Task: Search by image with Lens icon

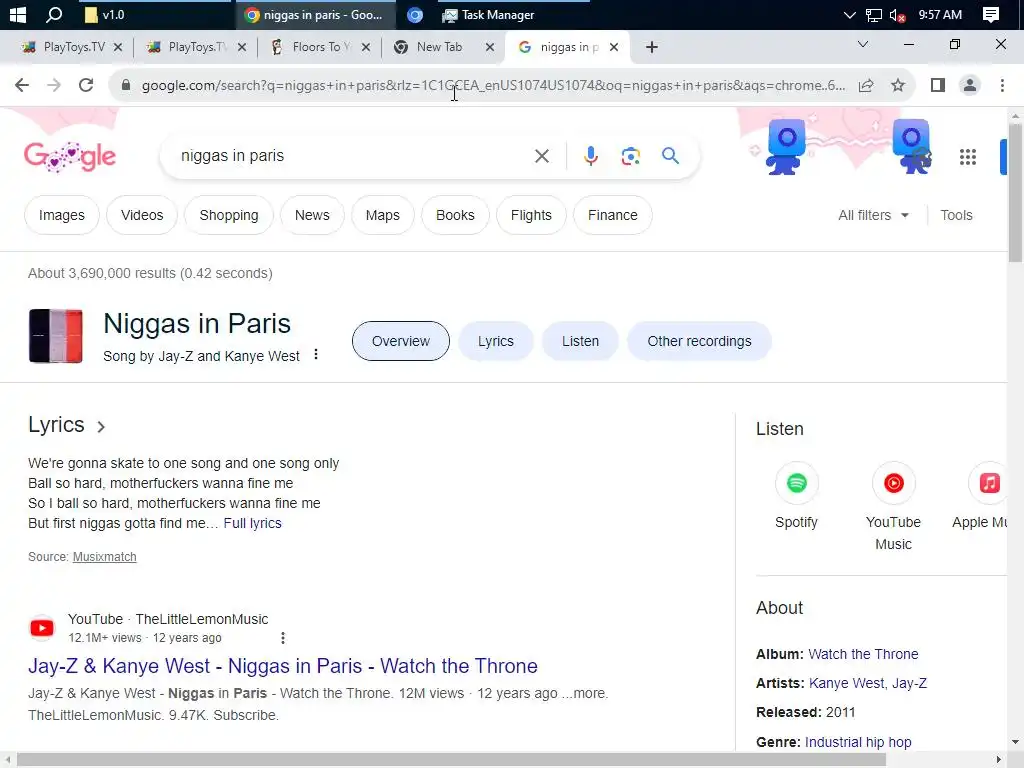Action: click(630, 156)
